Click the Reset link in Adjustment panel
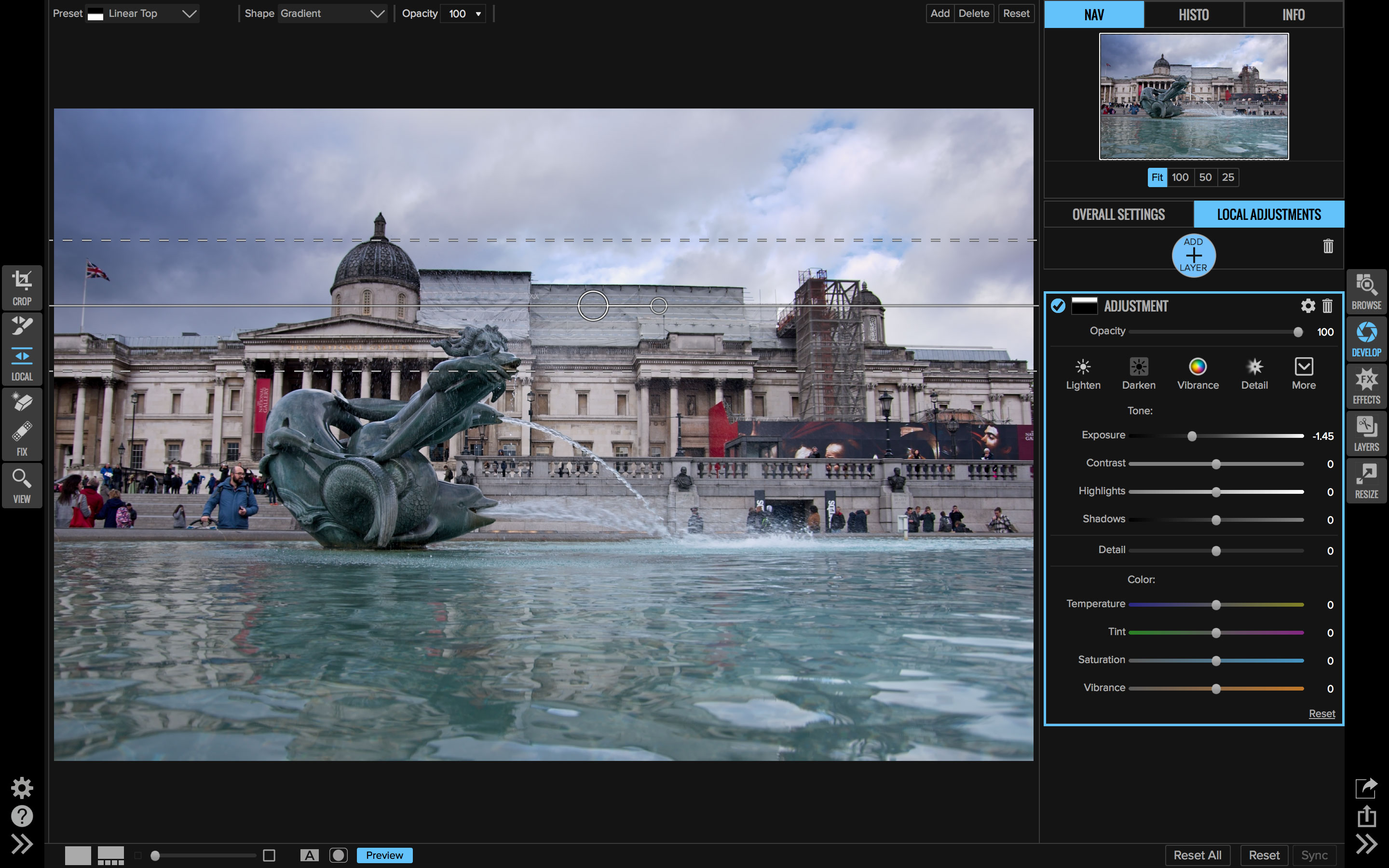Image resolution: width=1389 pixels, height=868 pixels. [1321, 714]
